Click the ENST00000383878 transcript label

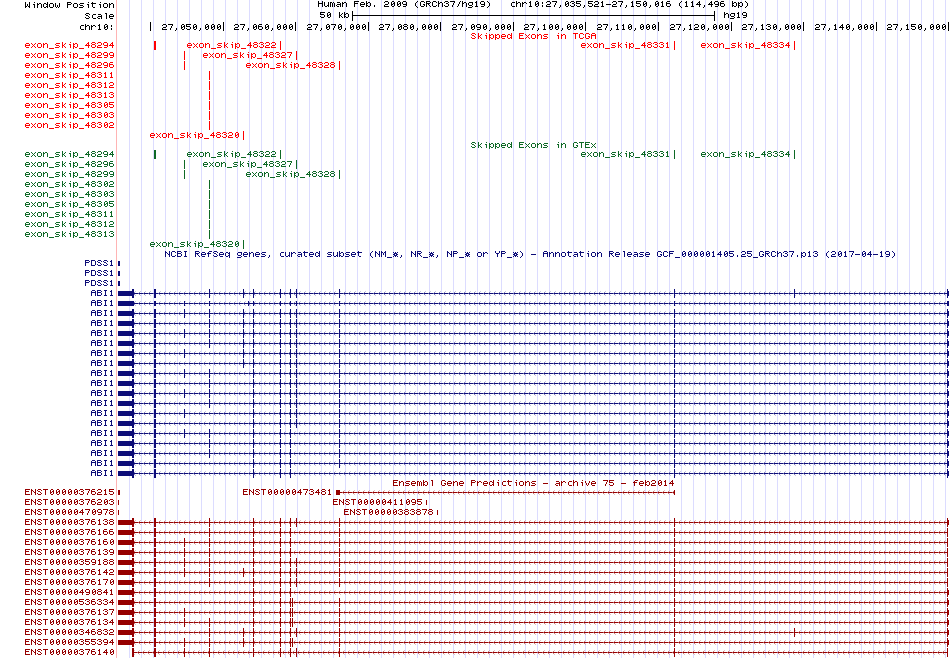click(388, 512)
